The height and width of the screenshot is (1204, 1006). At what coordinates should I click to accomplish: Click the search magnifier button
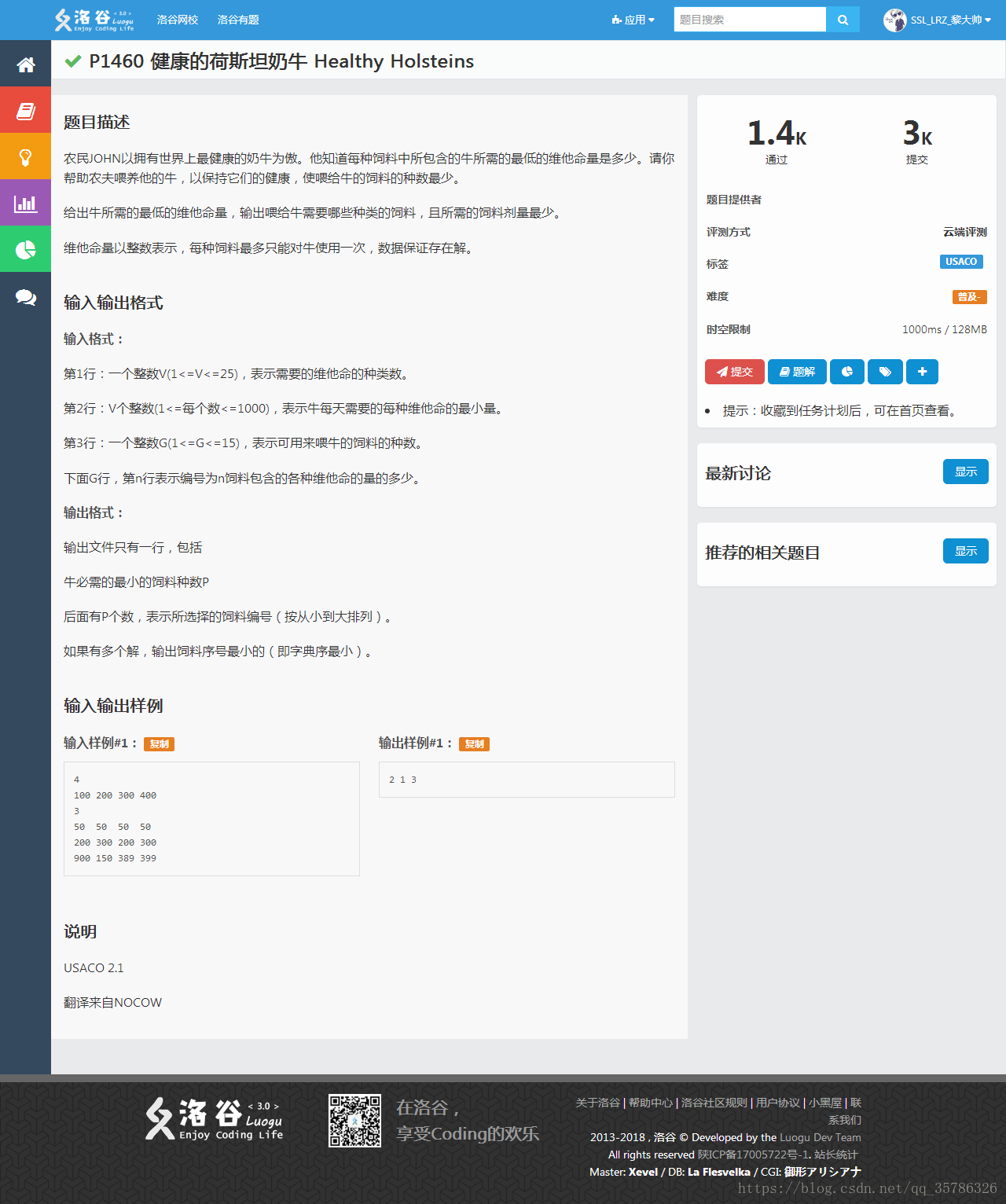[843, 20]
